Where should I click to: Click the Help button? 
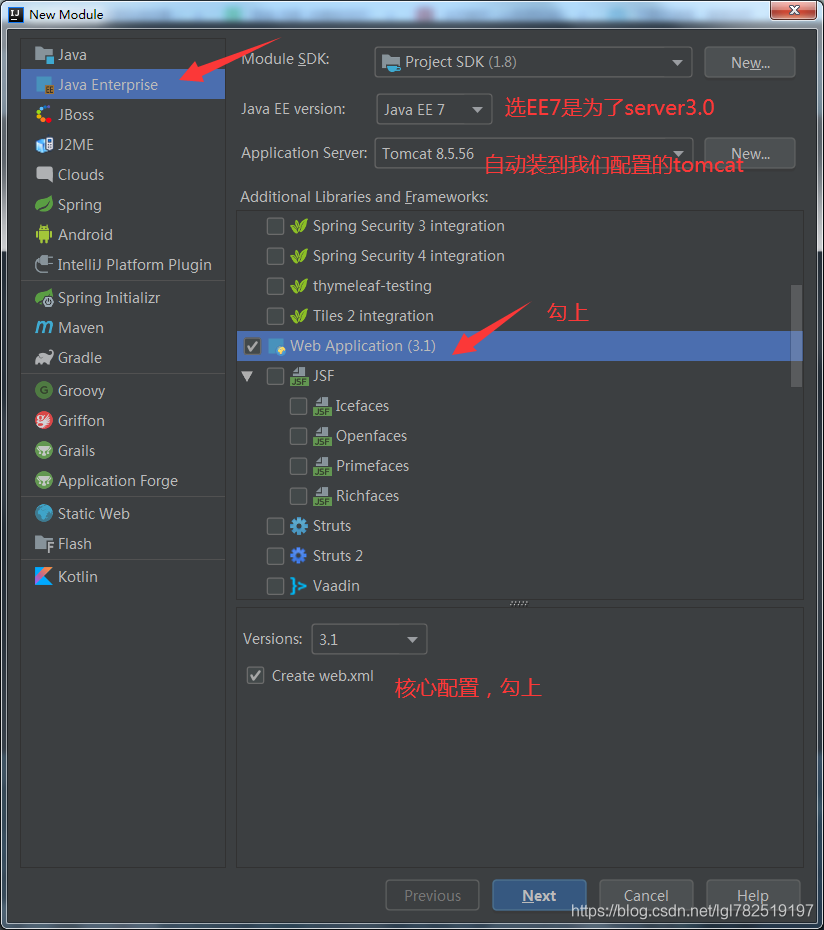pyautogui.click(x=753, y=896)
